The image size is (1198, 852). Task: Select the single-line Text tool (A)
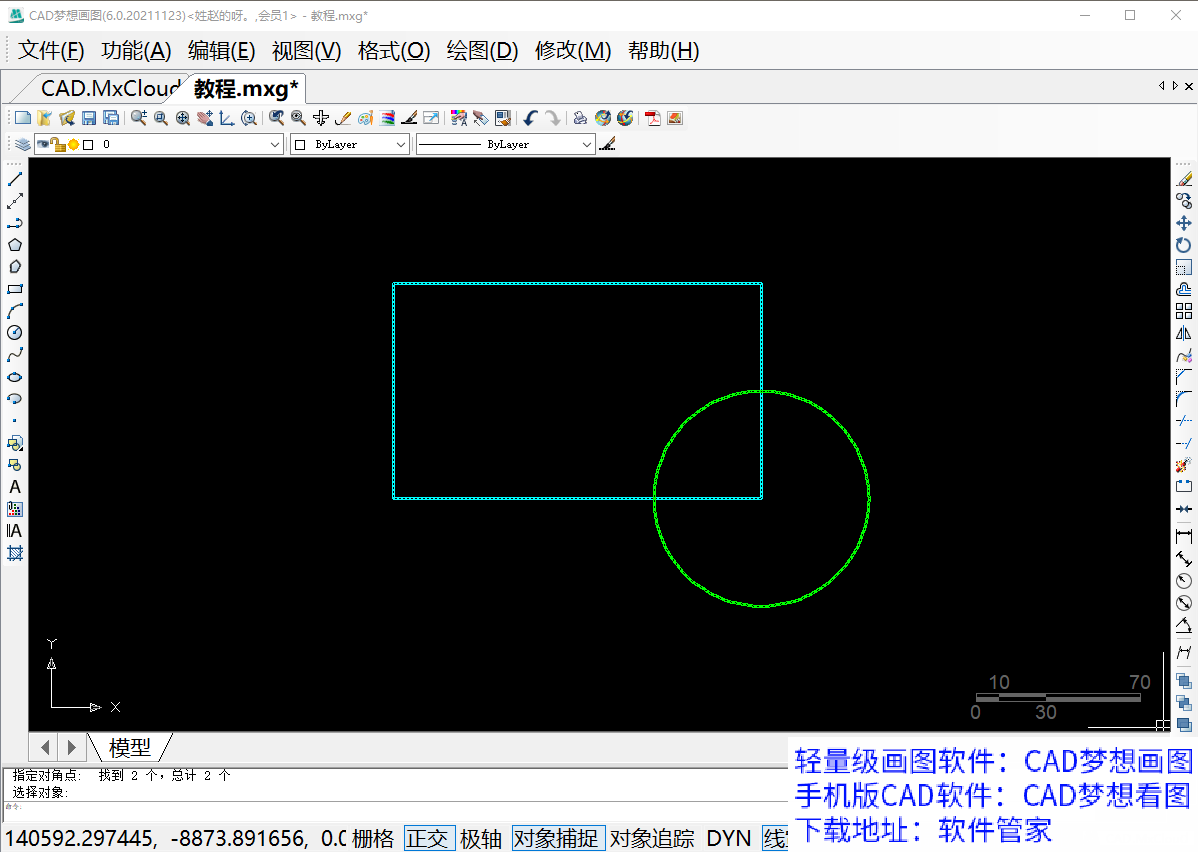[15, 487]
